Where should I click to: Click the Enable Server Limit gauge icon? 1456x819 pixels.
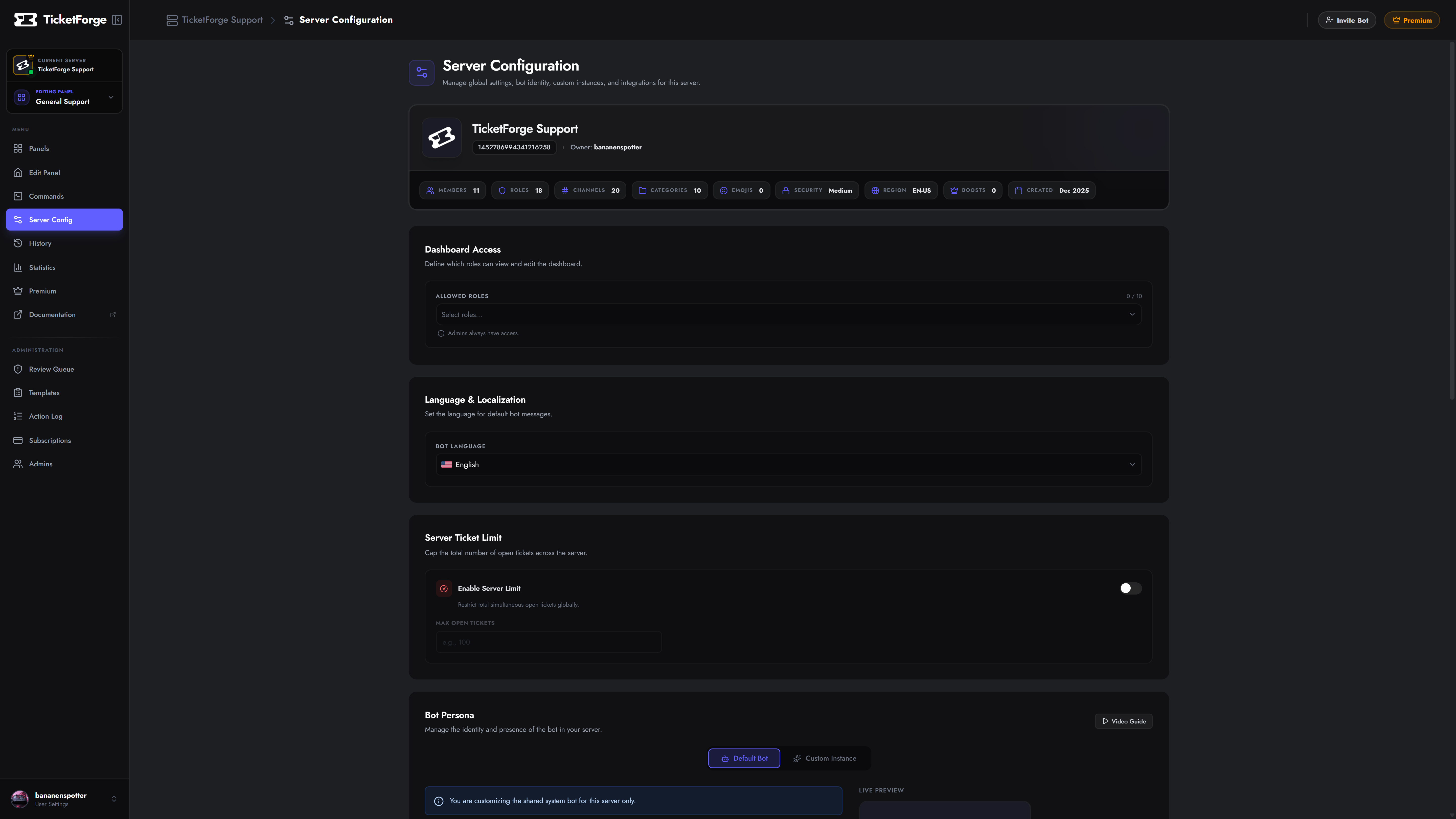[444, 588]
